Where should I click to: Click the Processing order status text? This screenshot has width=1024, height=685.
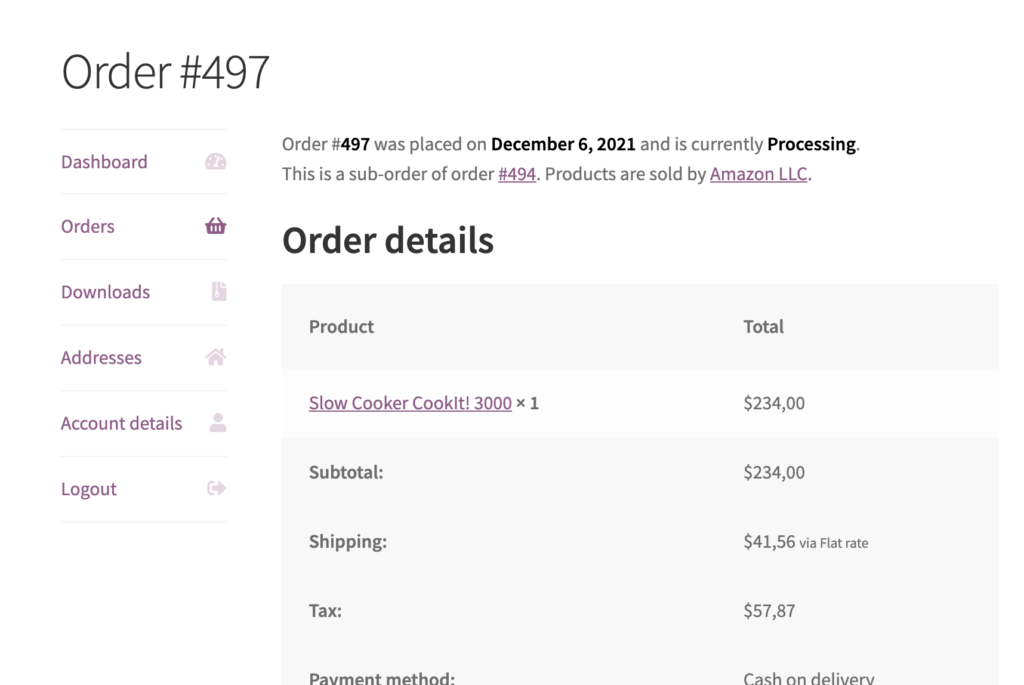click(811, 144)
